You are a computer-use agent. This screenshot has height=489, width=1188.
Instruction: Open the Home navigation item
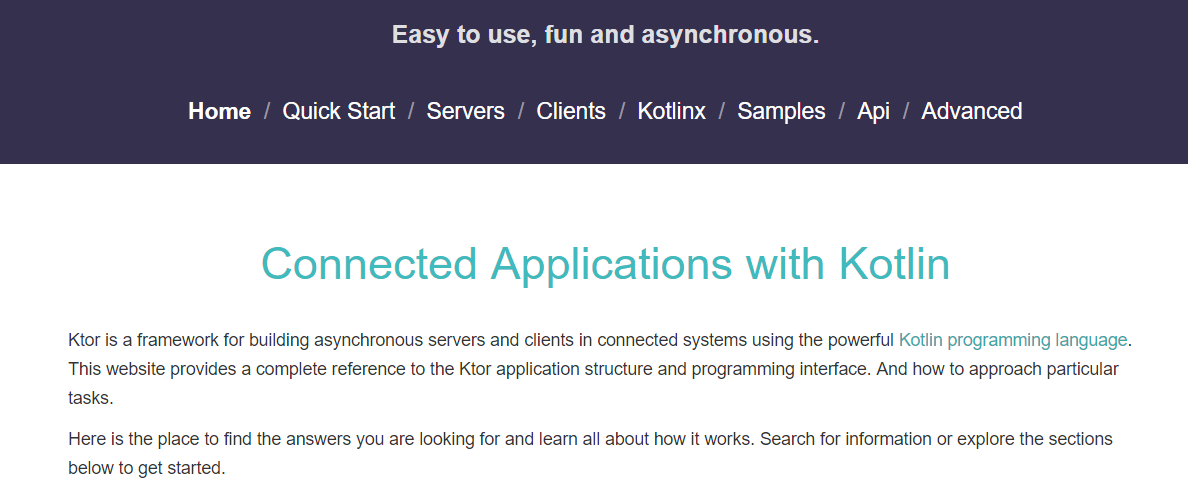click(219, 111)
